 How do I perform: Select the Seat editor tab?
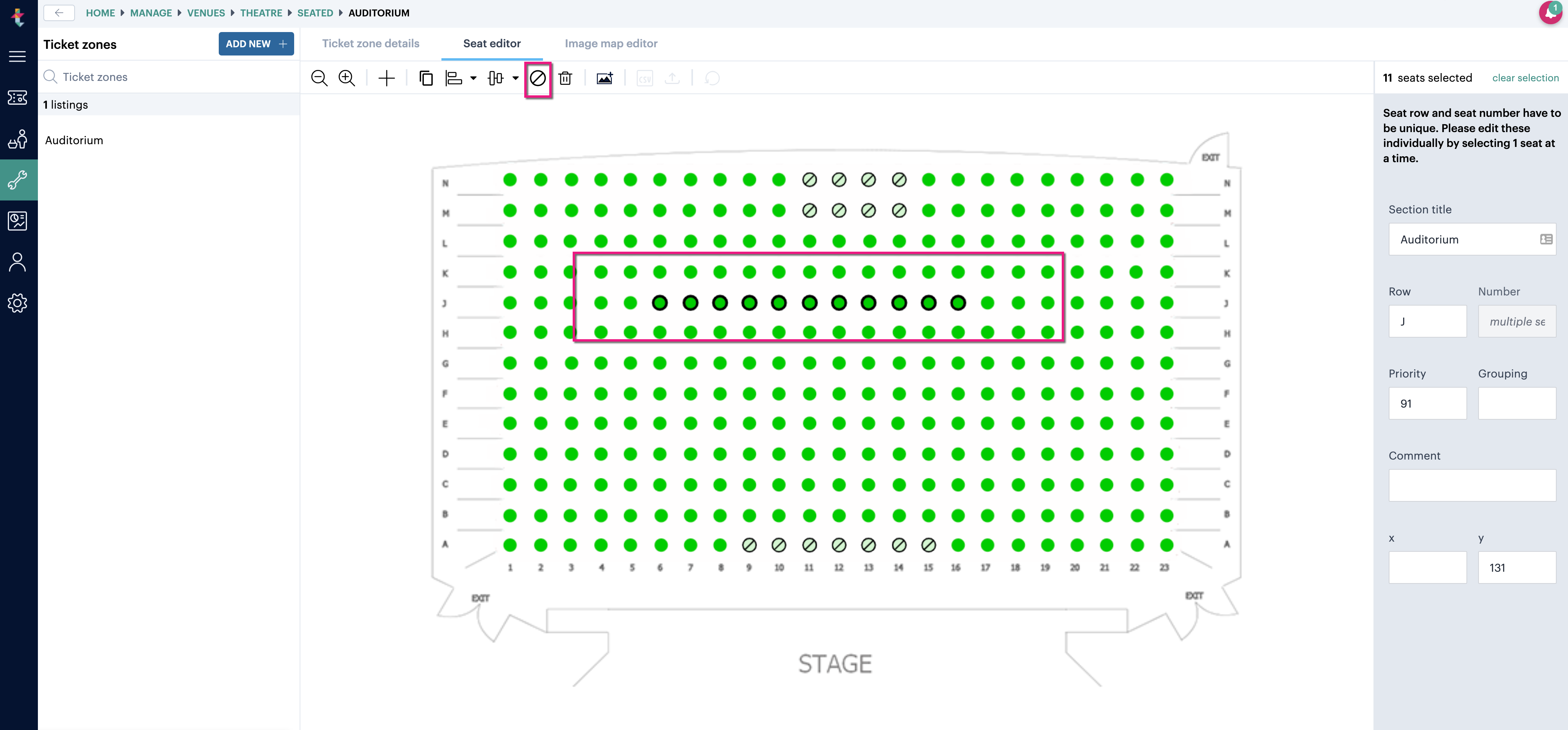point(492,43)
